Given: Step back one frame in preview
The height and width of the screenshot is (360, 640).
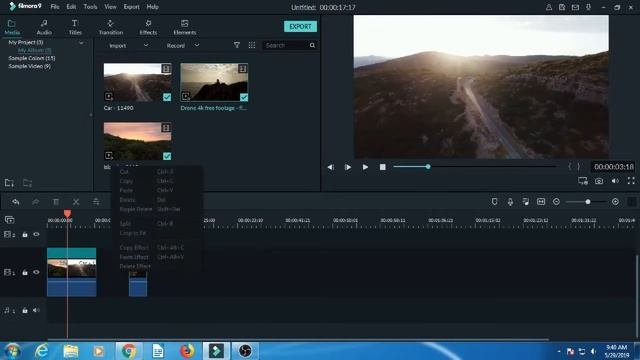Looking at the screenshot, I should (x=331, y=167).
